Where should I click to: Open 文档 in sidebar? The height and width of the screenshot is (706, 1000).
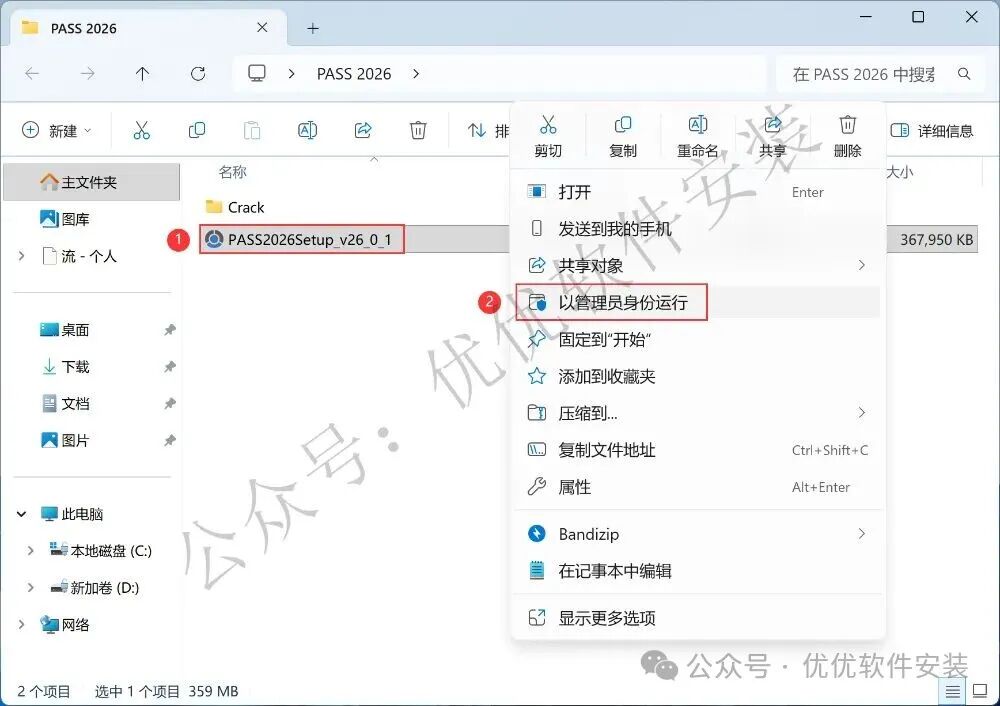click(65, 404)
